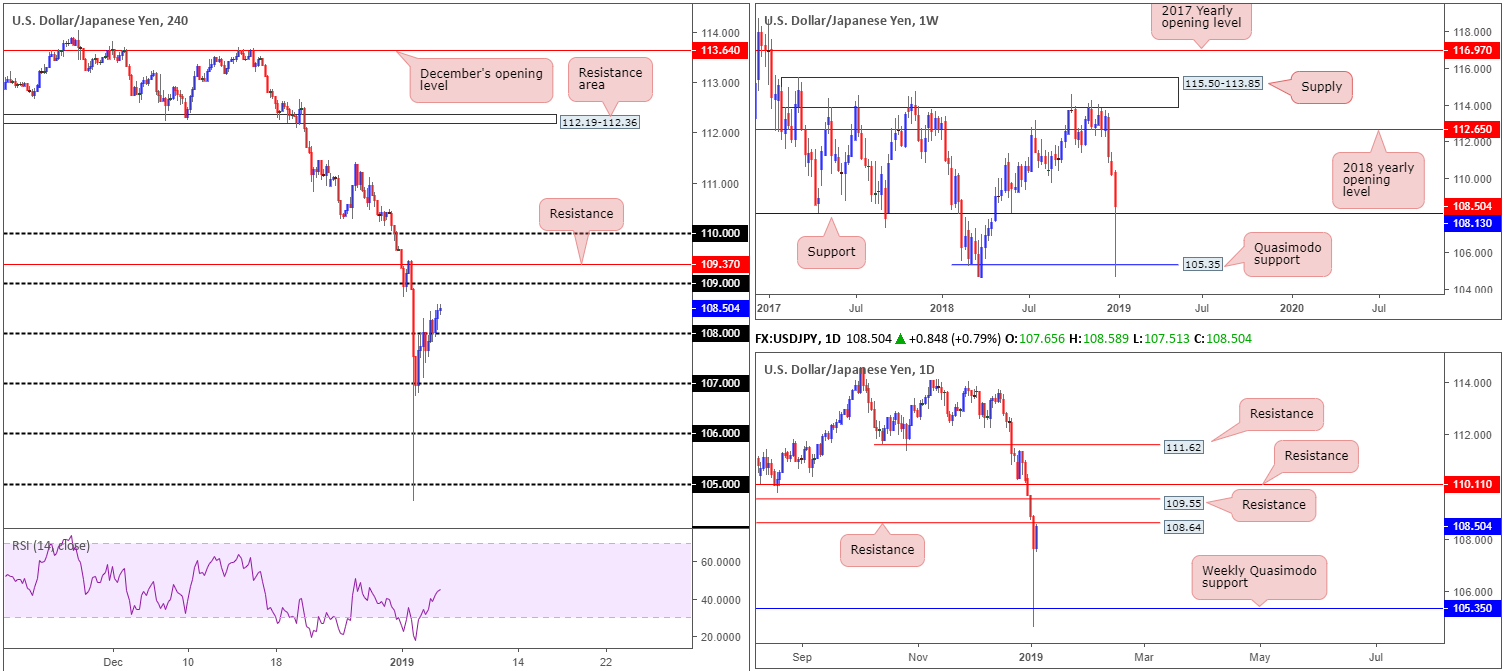Select the 'Resistance' callout on the 240 chart

click(582, 213)
